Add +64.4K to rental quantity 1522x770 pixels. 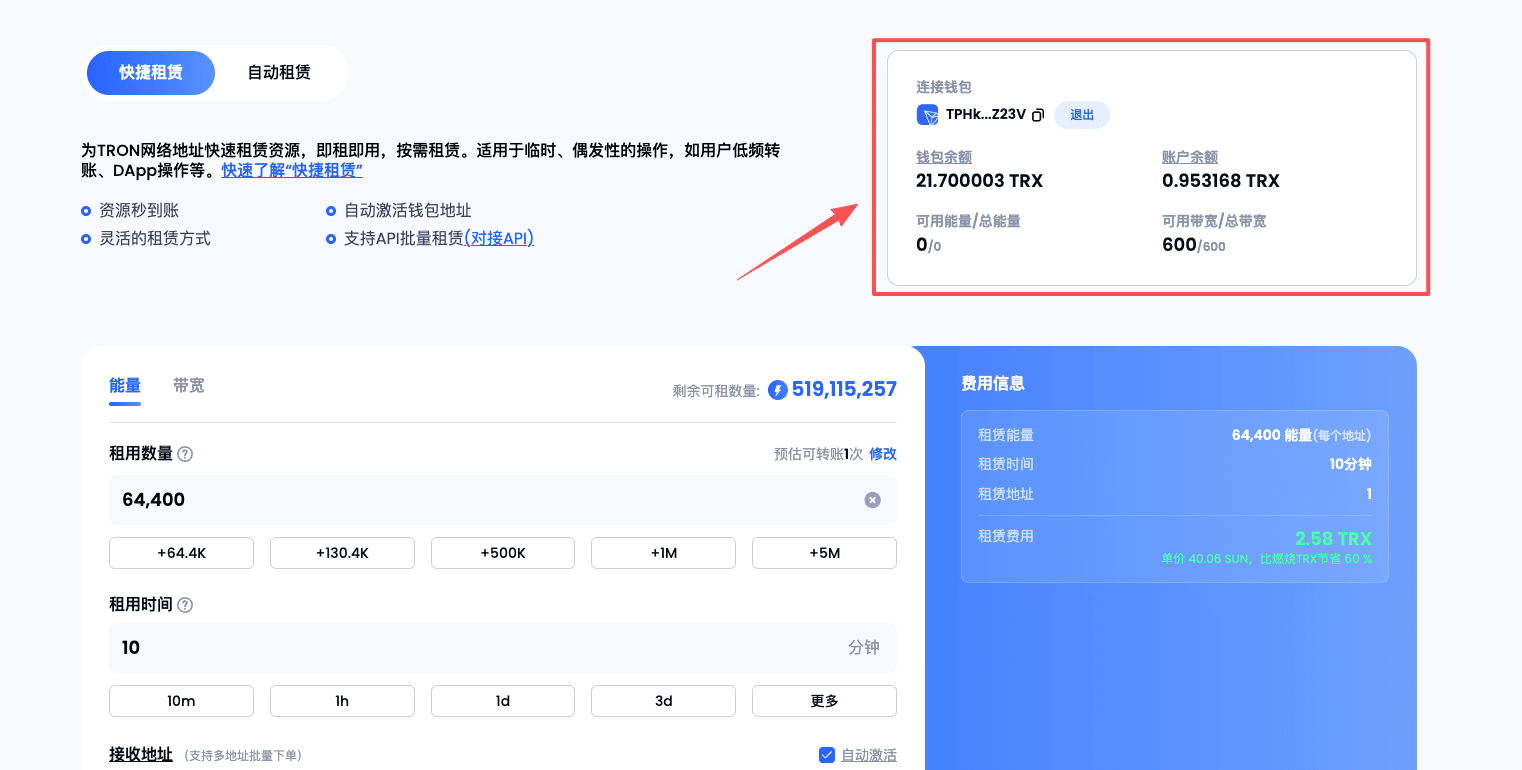[x=181, y=553]
